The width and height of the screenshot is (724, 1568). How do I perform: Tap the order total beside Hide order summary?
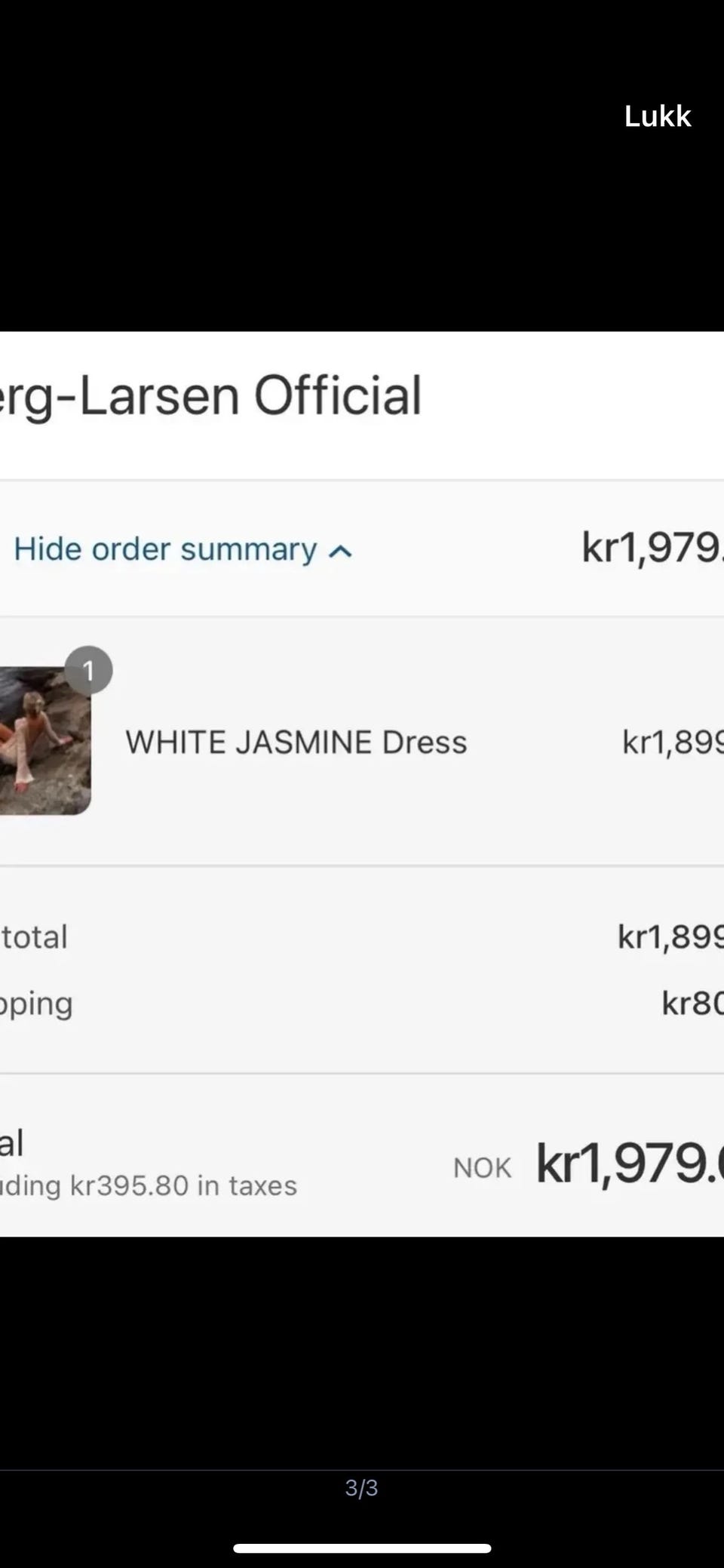point(652,548)
